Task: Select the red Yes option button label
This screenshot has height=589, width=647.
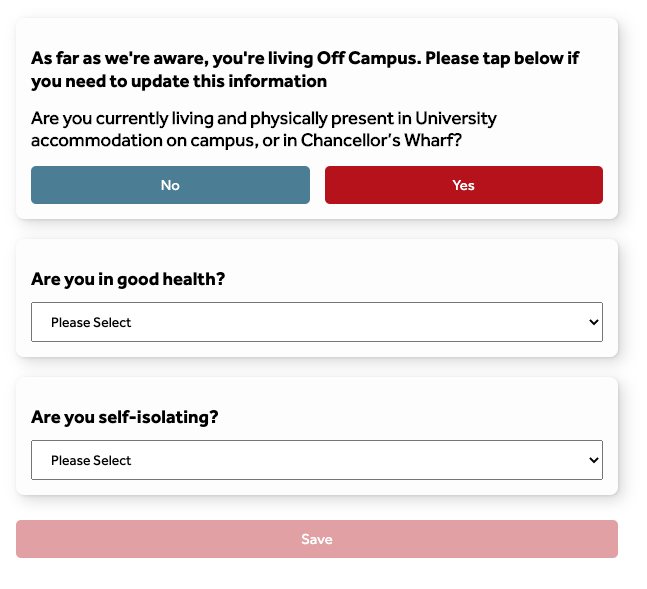Action: tap(463, 185)
